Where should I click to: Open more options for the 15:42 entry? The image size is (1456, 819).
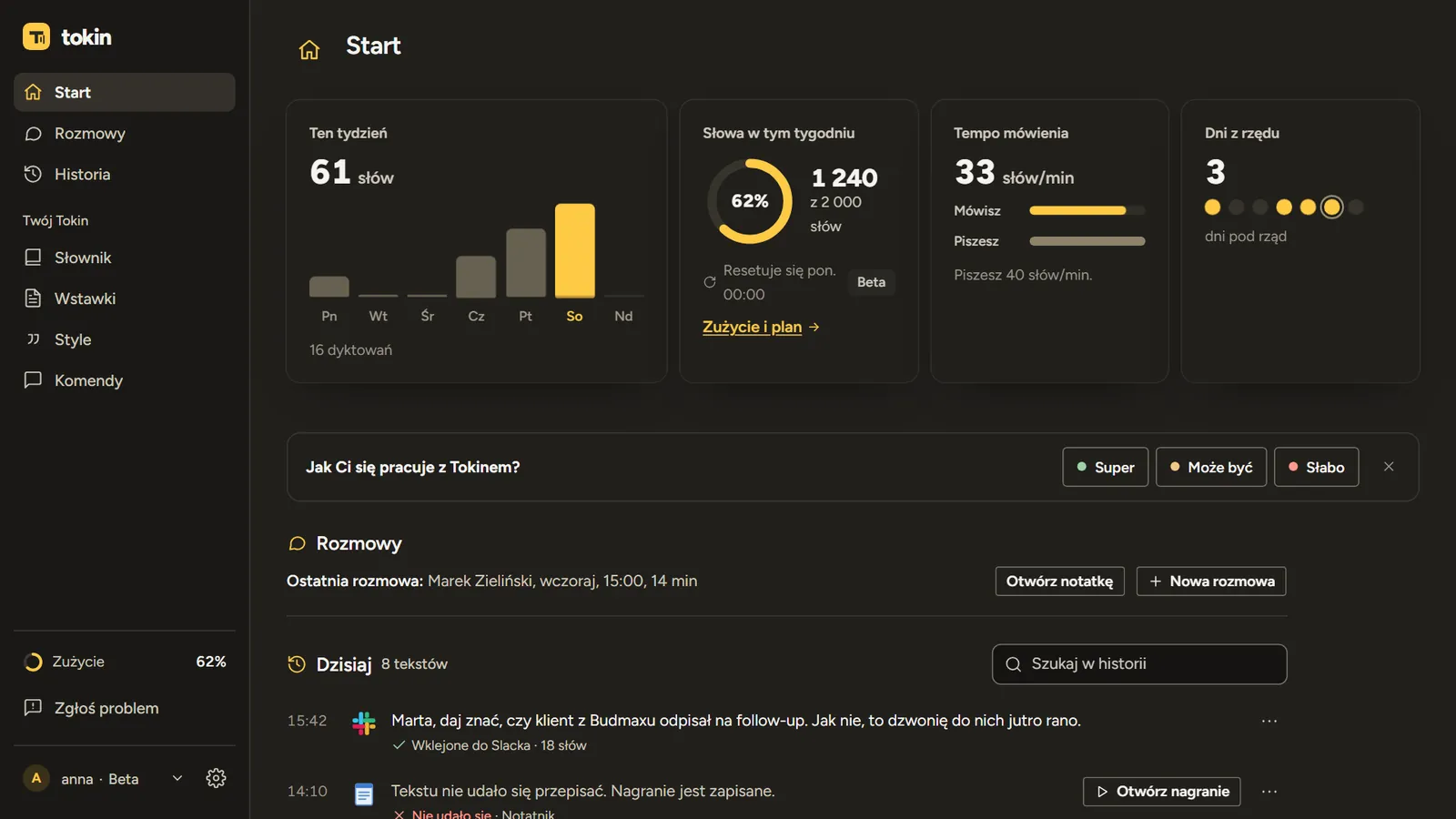click(x=1269, y=721)
